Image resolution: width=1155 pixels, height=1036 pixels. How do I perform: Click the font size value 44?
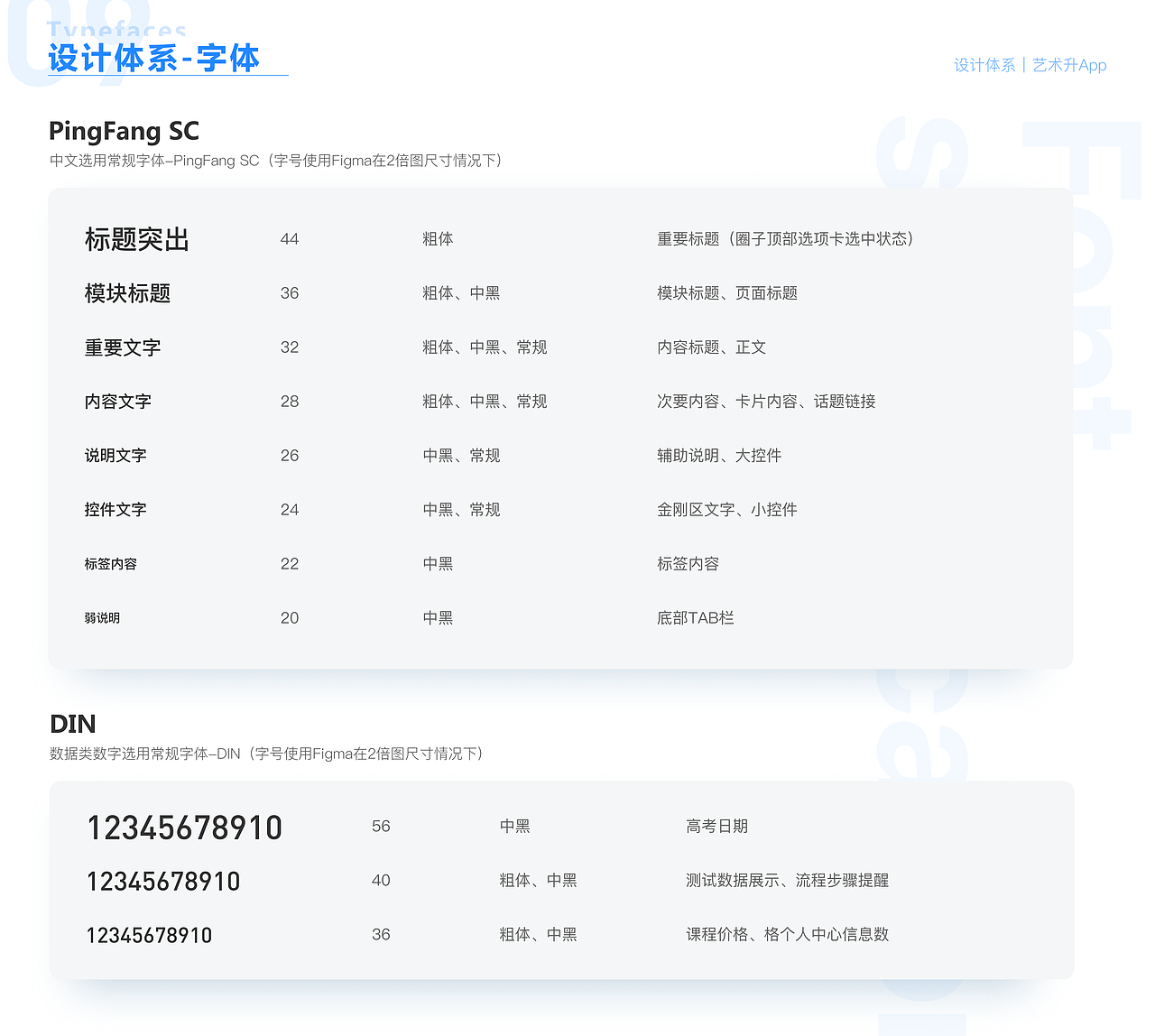click(289, 238)
